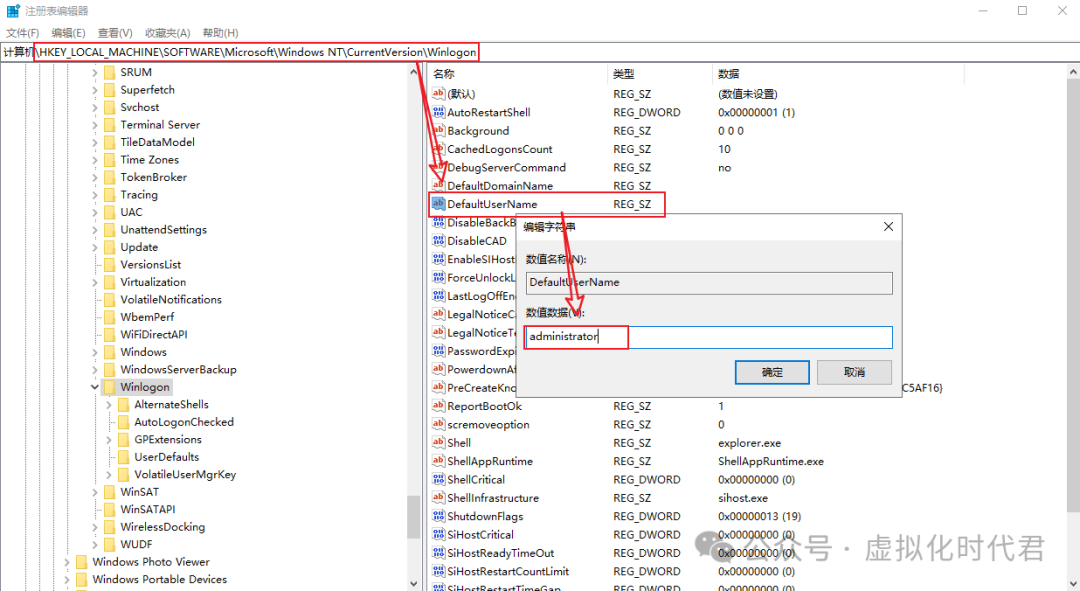This screenshot has width=1080, height=591.
Task: Select the Background string value icon
Action: click(438, 130)
